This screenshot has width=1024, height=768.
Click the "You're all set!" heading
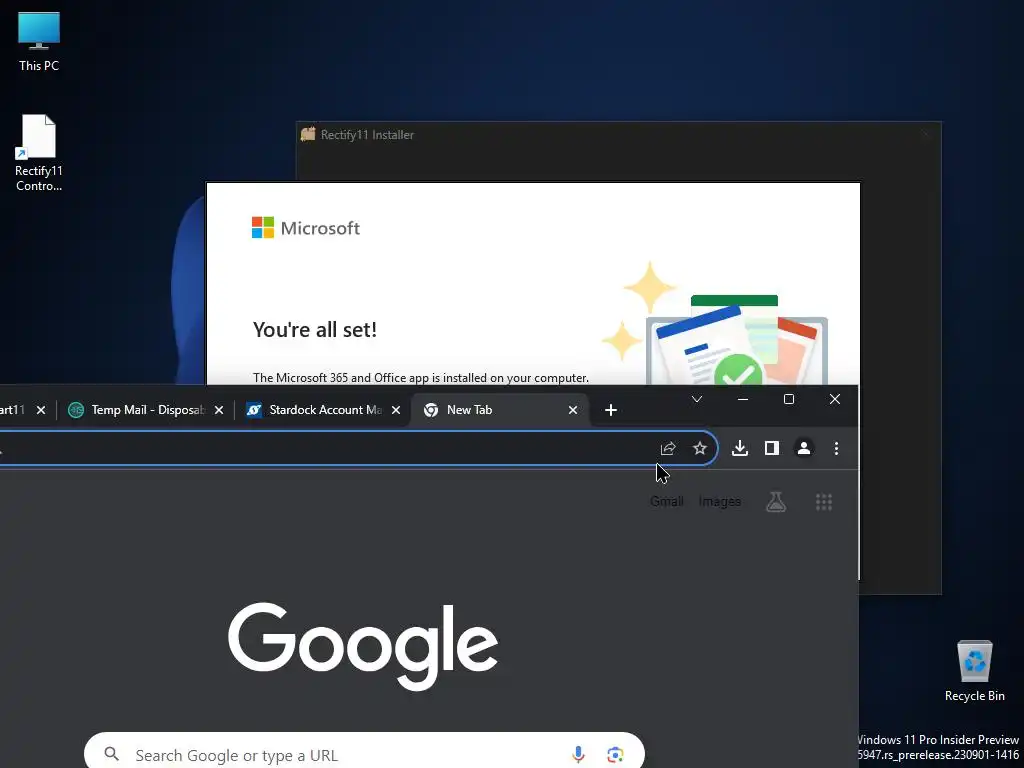click(x=315, y=330)
